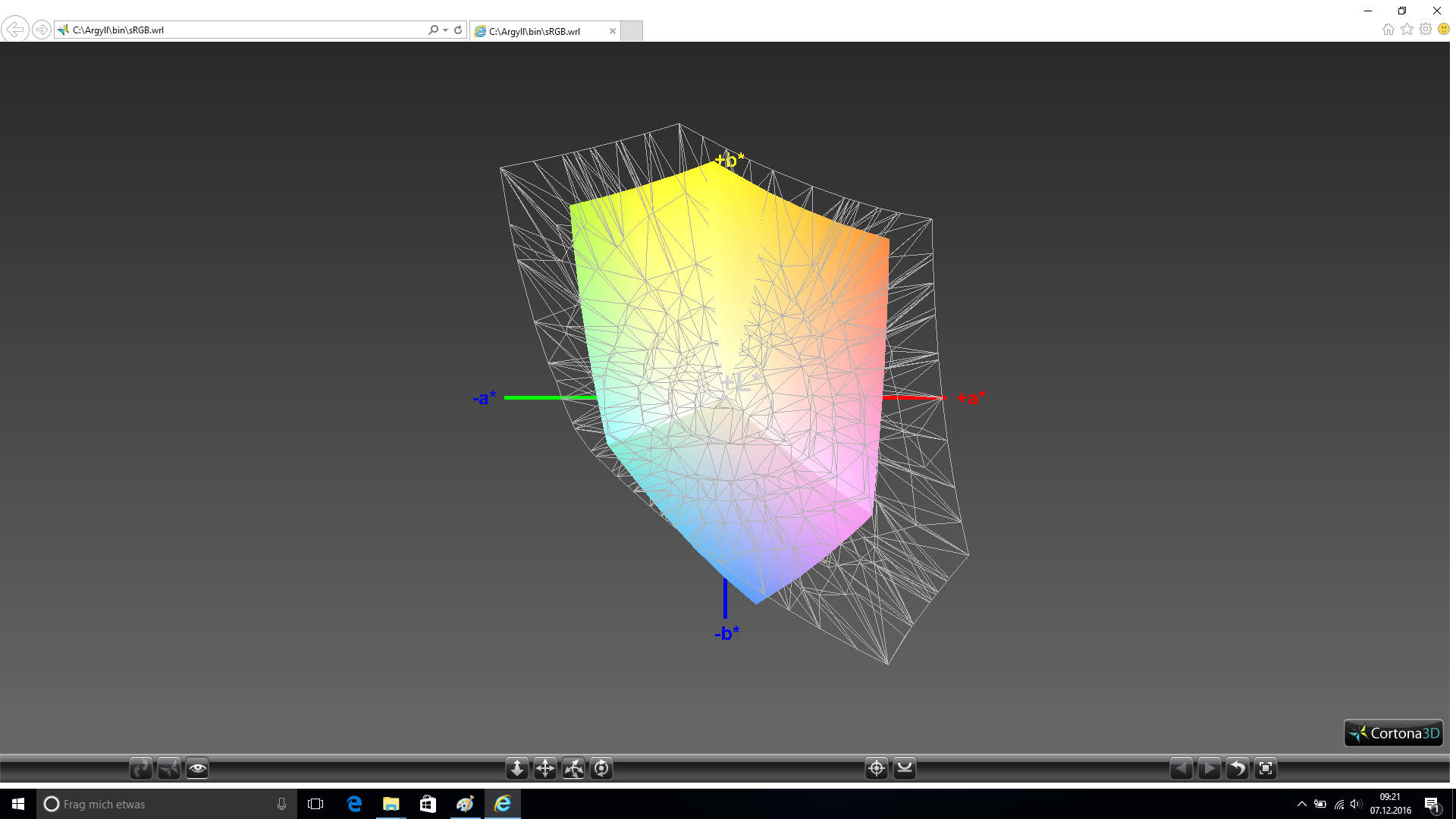1456x819 pixels.
Task: Select the Fly navigation mode icon
Action: (x=168, y=769)
